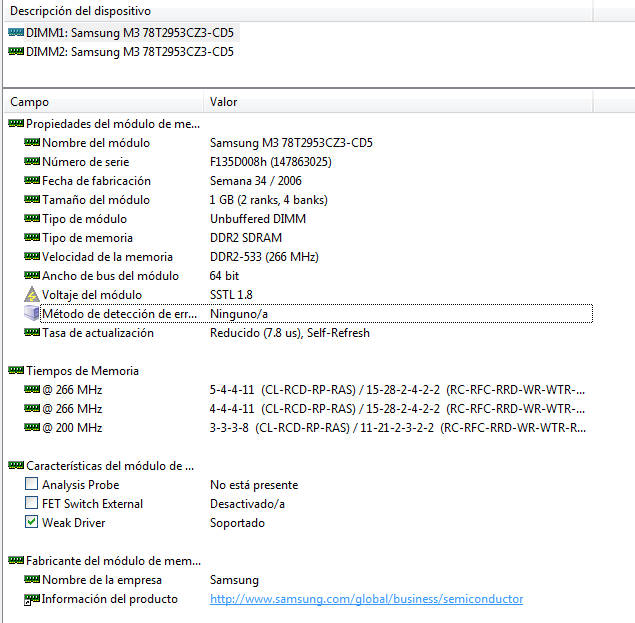Click the DIMM2 memory module icon

[x=16, y=51]
